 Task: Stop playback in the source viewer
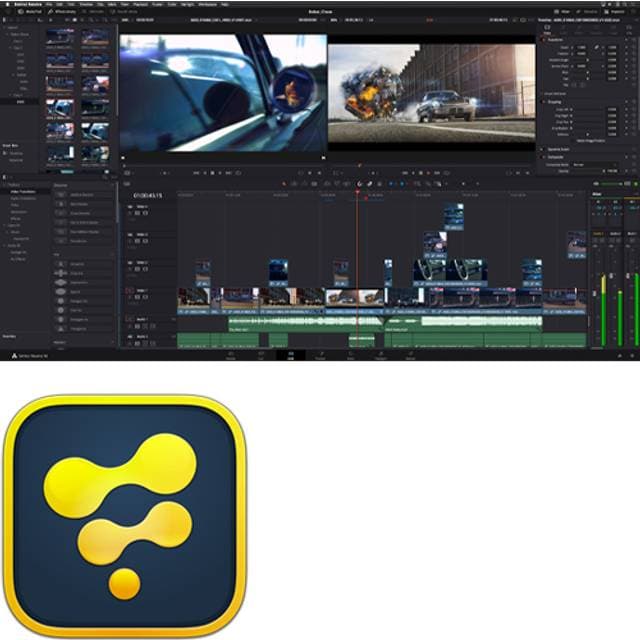pyautogui.click(x=212, y=173)
